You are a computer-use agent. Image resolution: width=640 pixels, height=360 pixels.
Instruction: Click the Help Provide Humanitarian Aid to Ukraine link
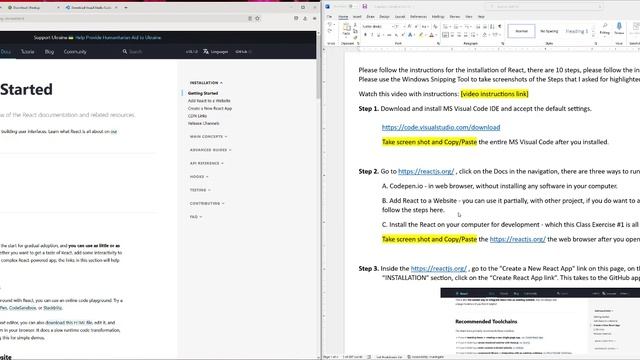click(x=118, y=38)
